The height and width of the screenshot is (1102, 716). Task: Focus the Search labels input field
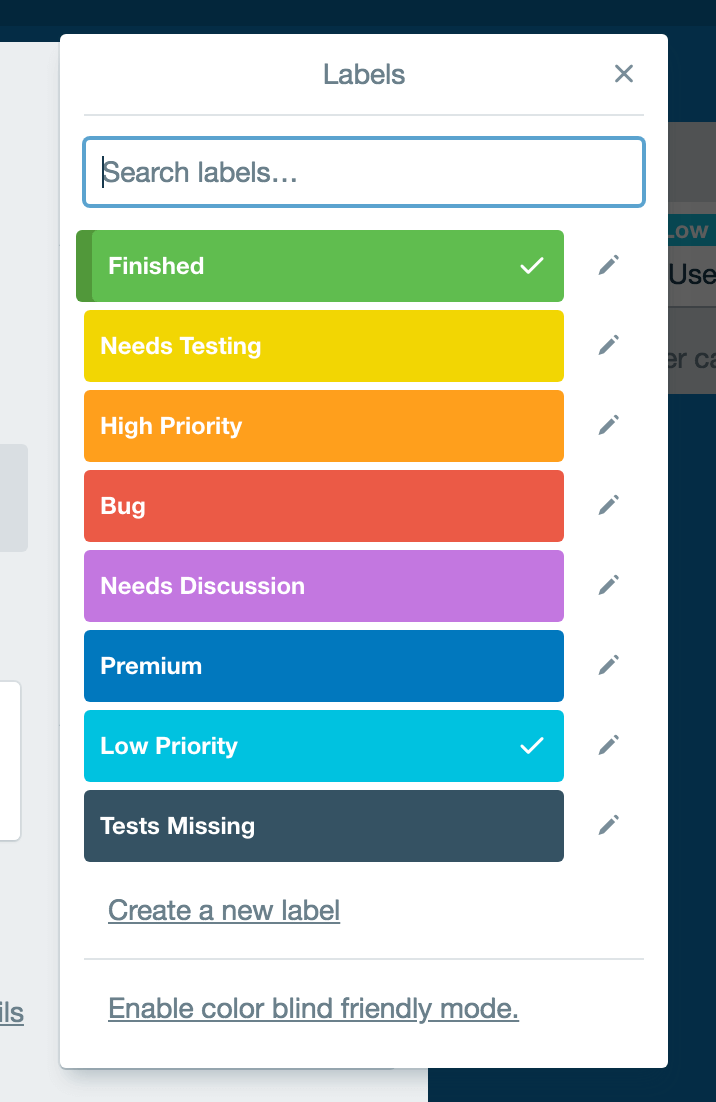[x=364, y=172]
